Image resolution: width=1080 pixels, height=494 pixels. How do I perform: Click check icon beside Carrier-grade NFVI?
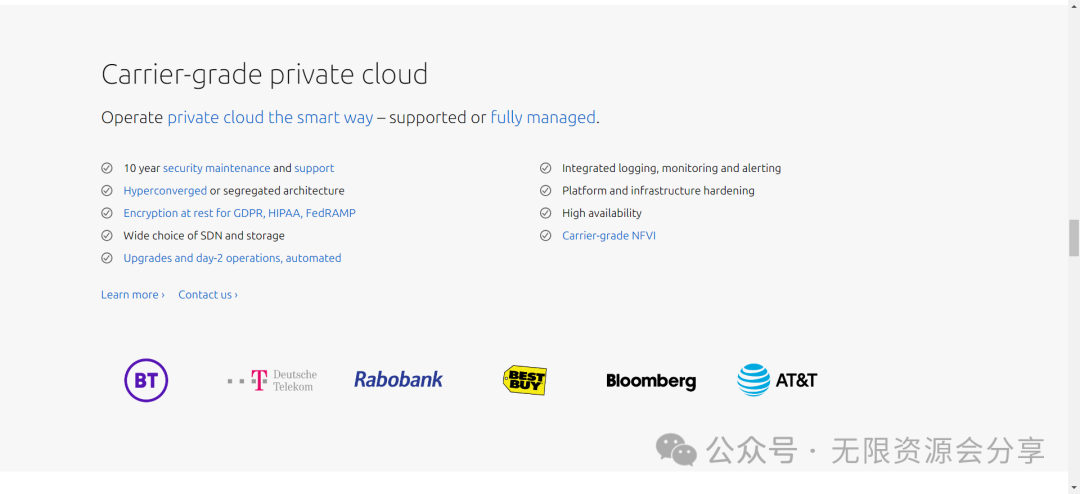point(546,236)
